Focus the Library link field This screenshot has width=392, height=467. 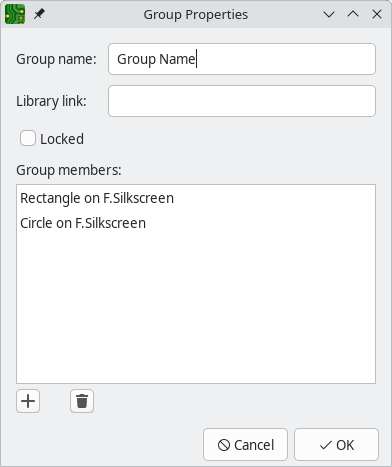[x=242, y=101]
